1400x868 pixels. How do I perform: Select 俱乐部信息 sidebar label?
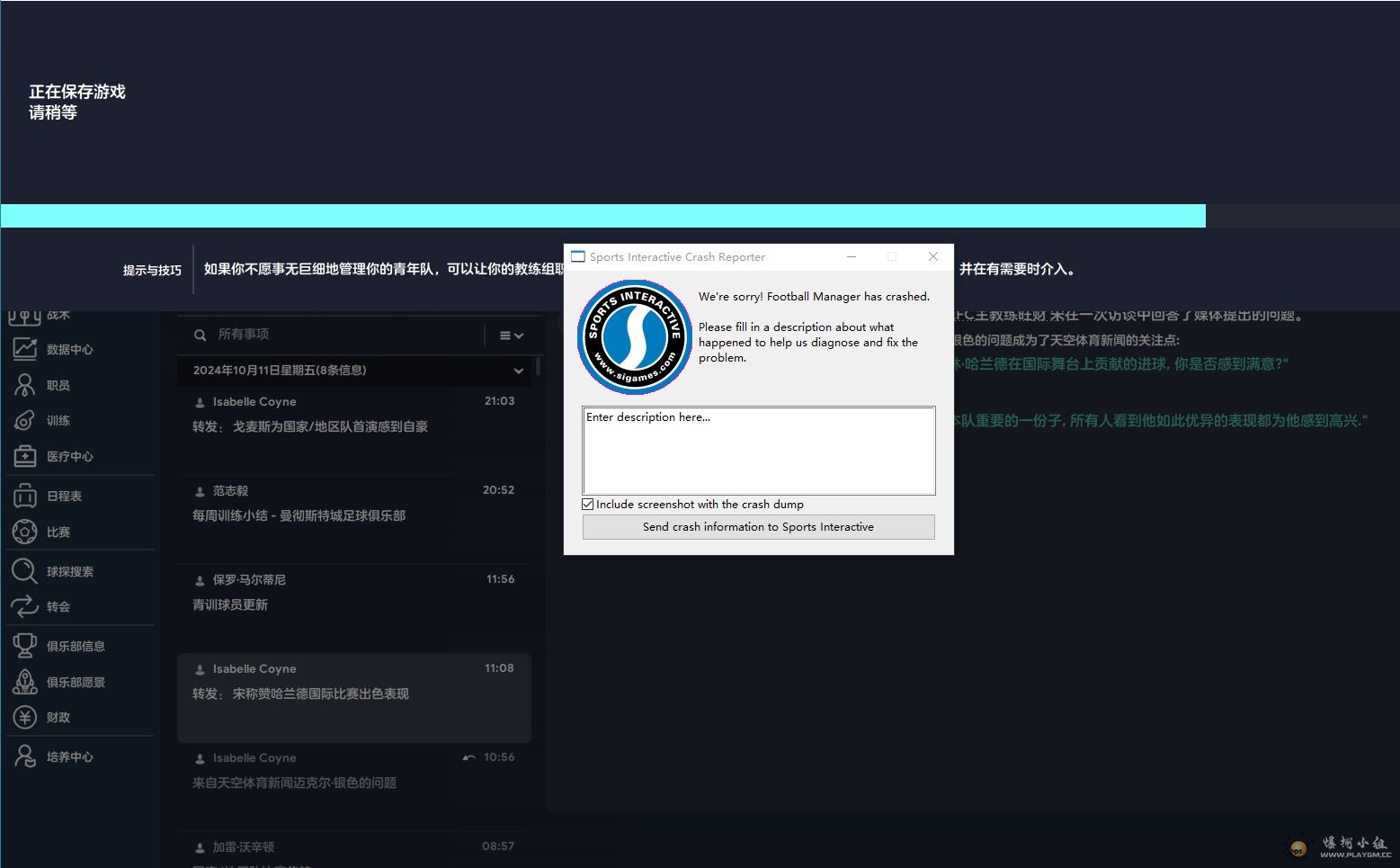click(76, 646)
